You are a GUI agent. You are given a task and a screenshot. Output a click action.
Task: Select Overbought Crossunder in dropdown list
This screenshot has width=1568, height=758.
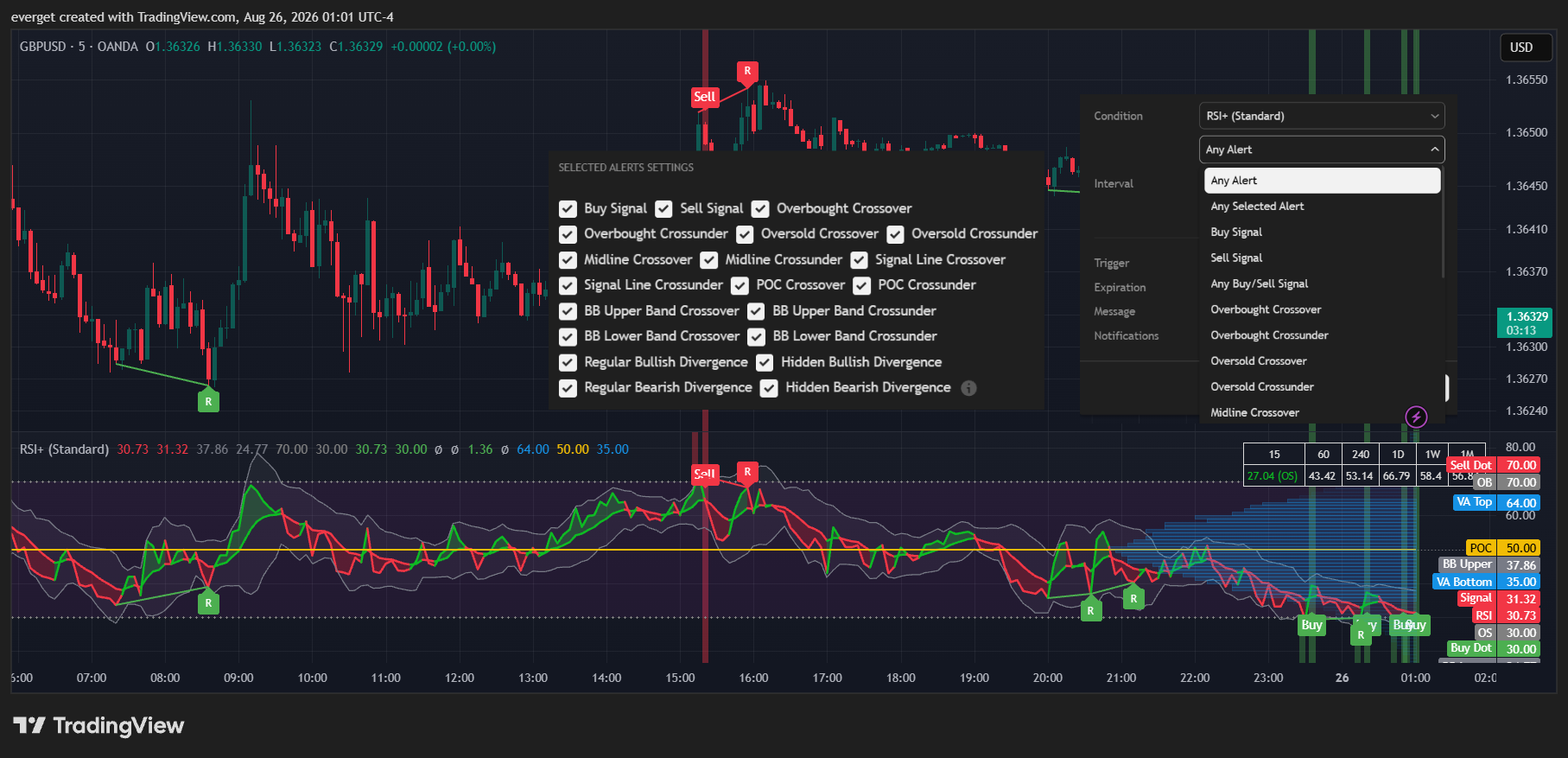tap(1322, 335)
